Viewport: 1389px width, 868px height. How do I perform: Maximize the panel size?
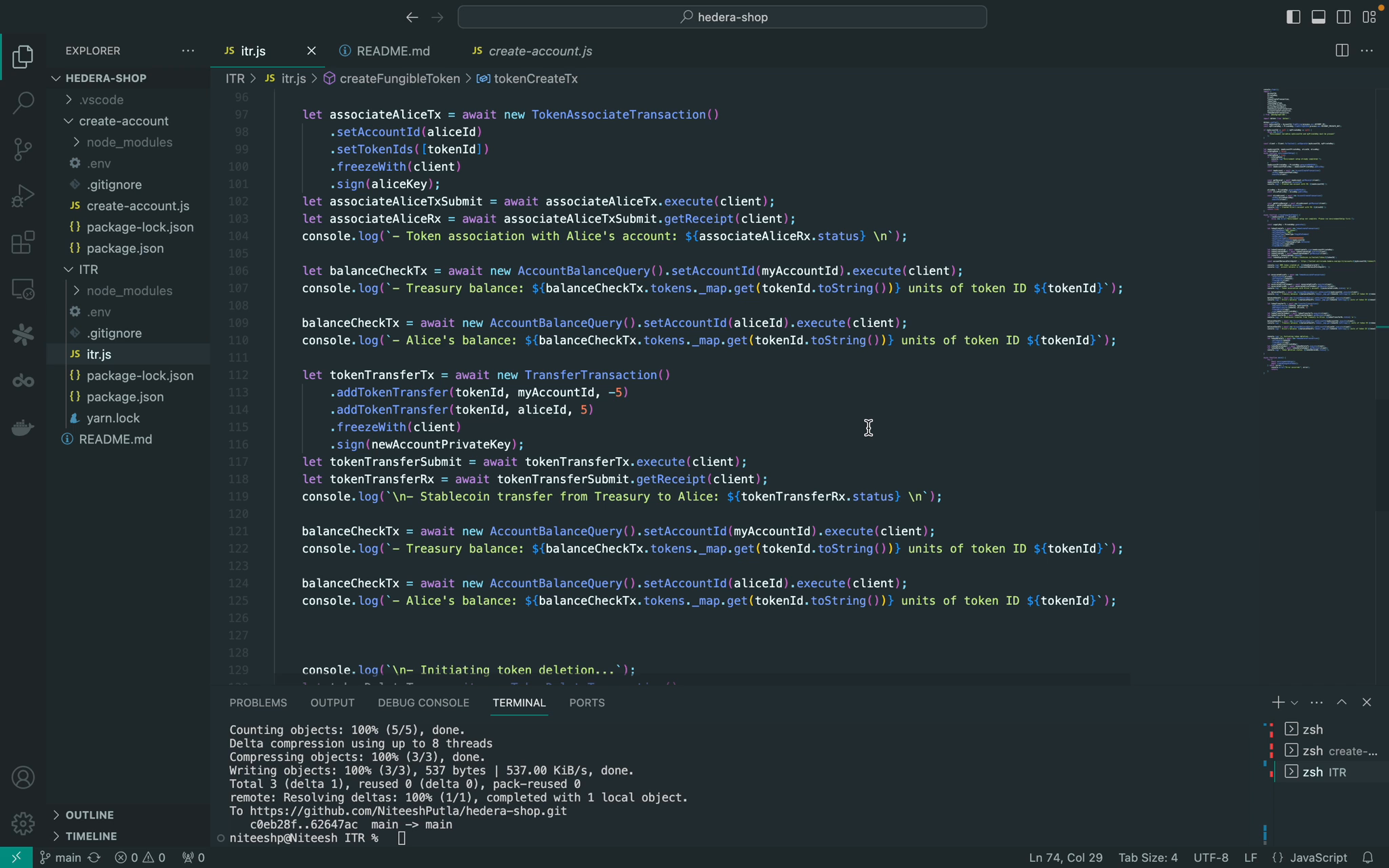pos(1342,703)
